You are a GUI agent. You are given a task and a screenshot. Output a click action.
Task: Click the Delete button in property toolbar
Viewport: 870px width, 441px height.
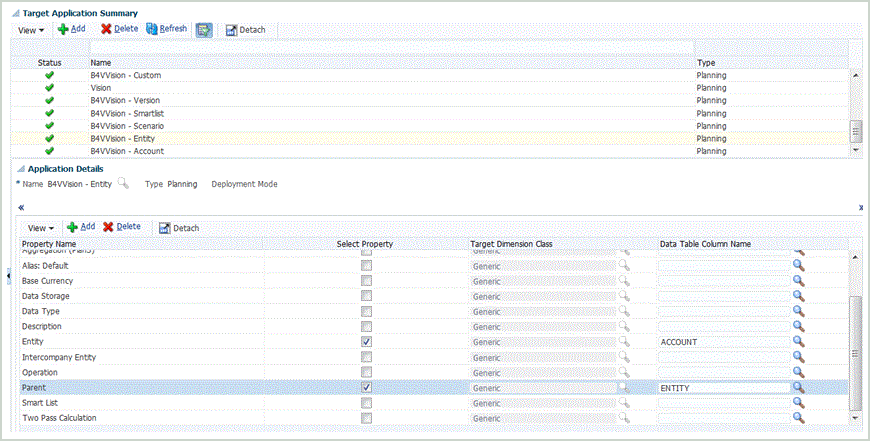click(x=121, y=227)
